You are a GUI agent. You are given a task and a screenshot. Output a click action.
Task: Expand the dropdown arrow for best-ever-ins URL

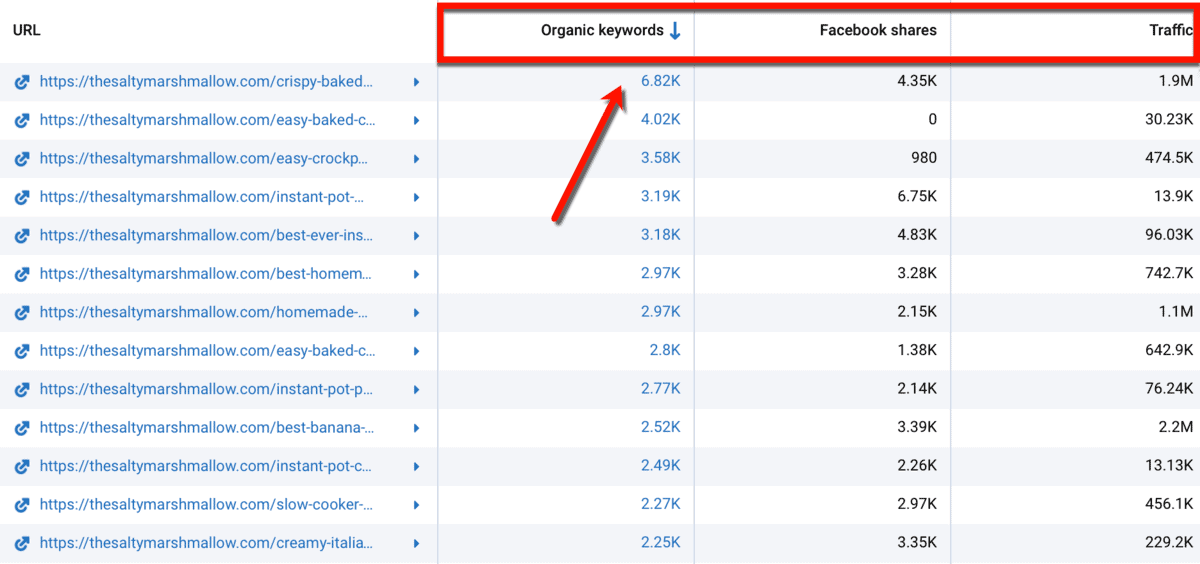coord(417,235)
